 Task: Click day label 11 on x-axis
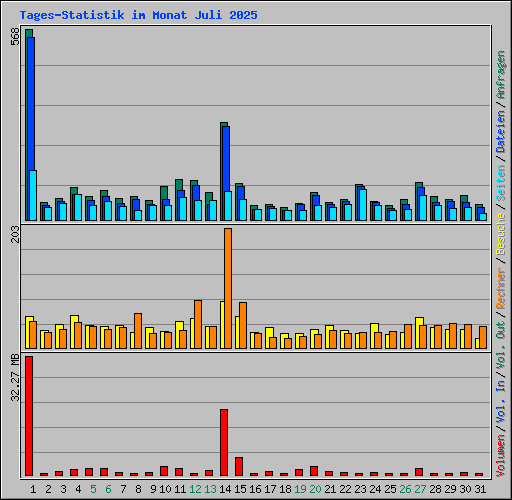[180, 489]
